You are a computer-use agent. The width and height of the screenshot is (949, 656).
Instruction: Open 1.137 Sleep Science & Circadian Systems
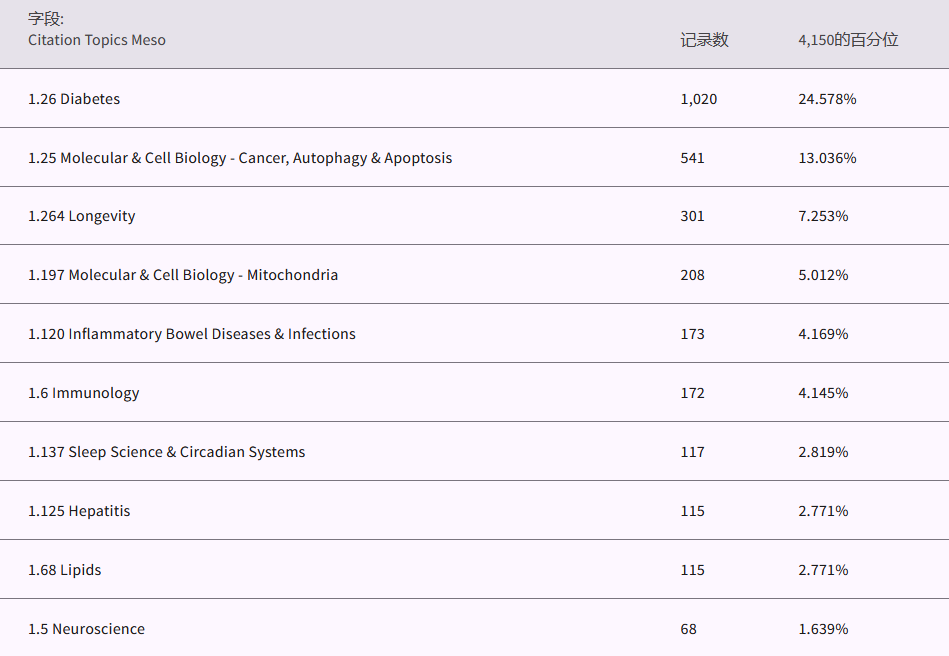pyautogui.click(x=167, y=452)
